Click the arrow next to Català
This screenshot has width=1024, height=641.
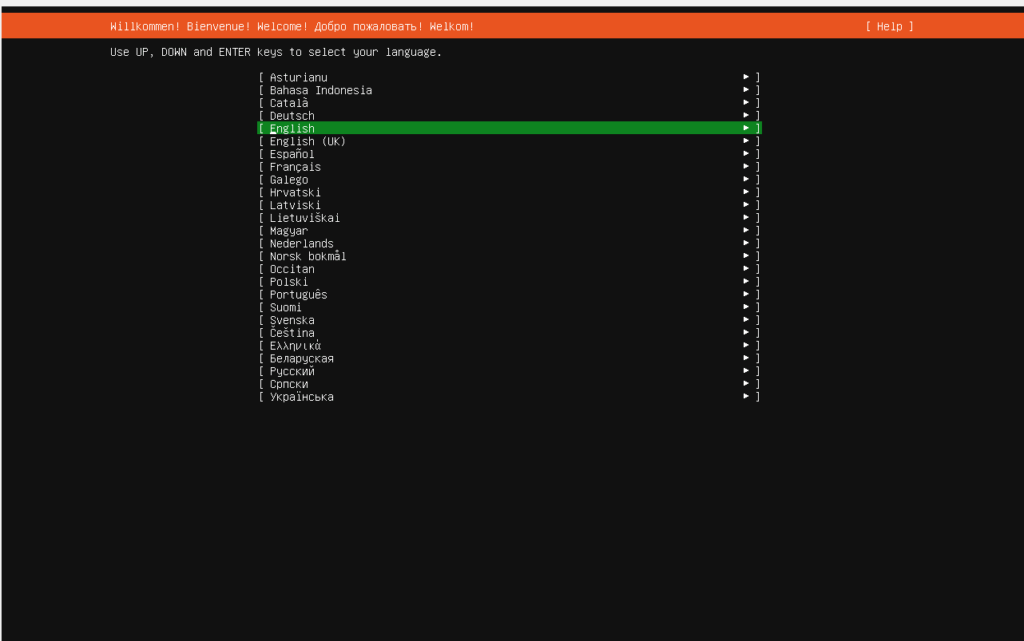746,103
